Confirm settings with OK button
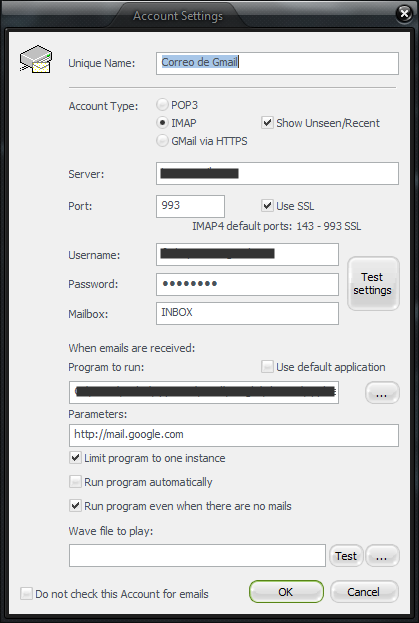 click(x=286, y=592)
